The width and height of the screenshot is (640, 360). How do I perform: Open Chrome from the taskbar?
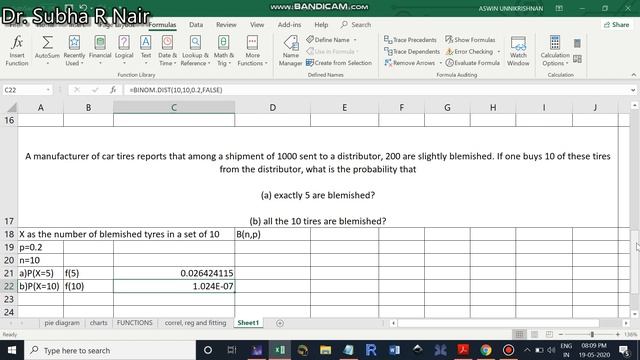pos(486,350)
